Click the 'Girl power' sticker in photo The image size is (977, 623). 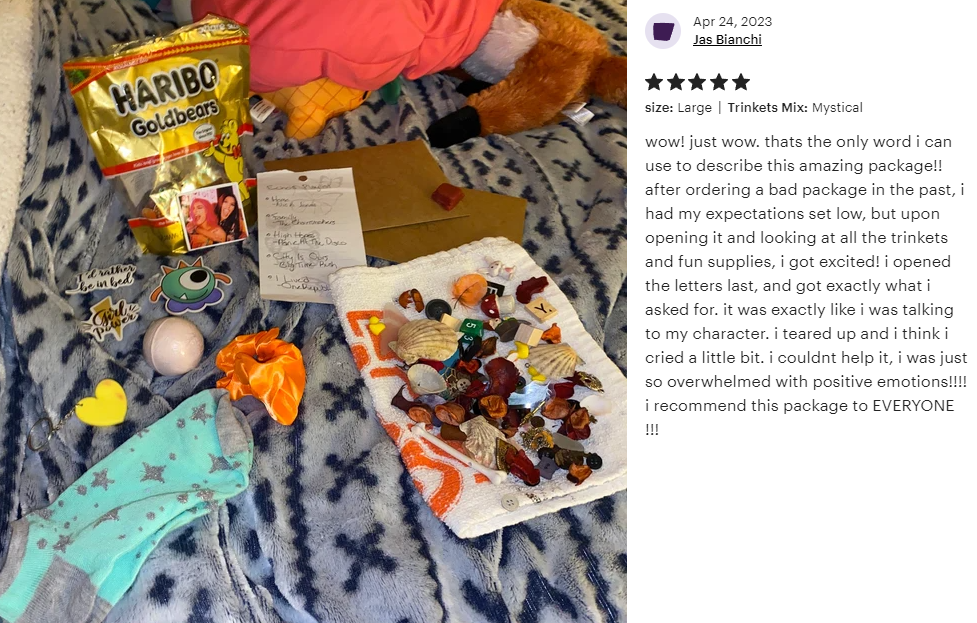pos(112,319)
